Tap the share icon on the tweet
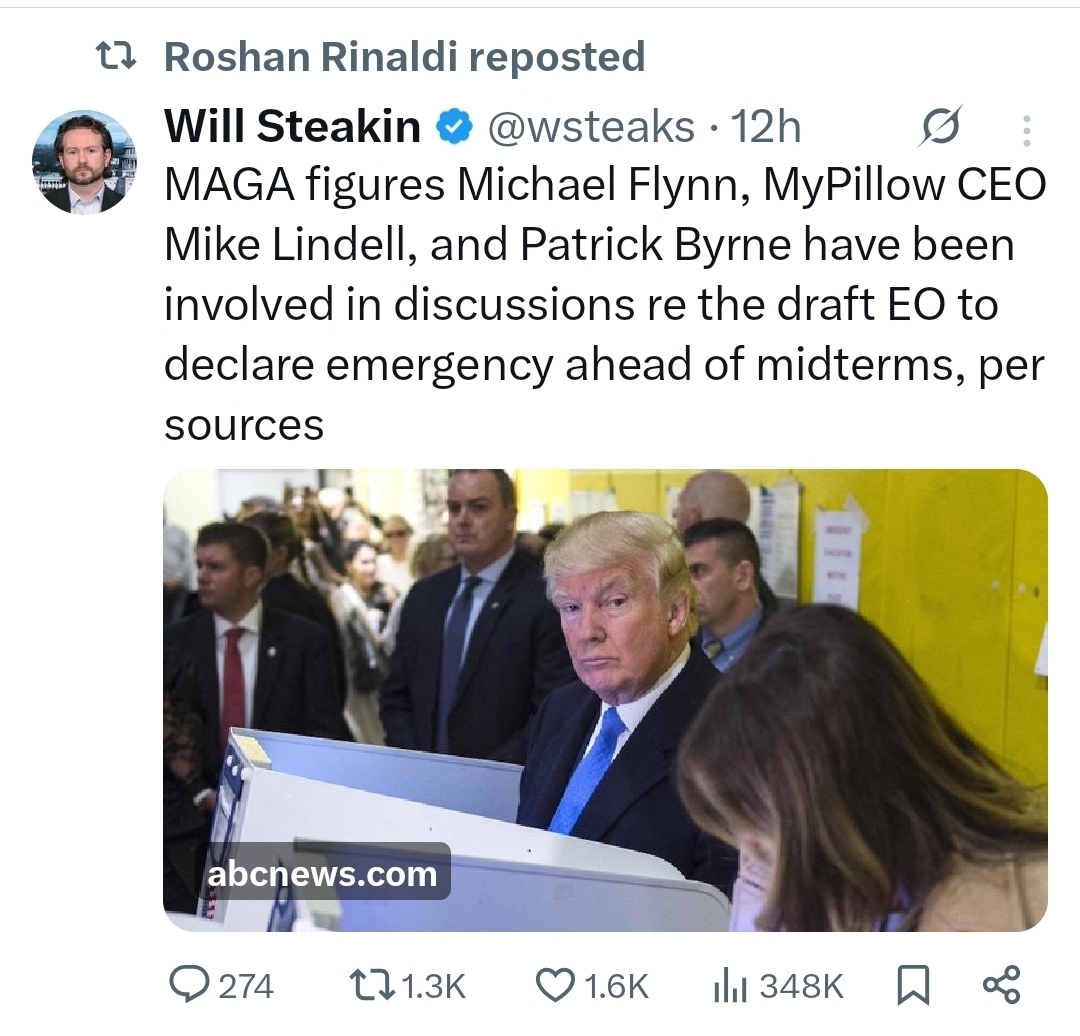 tap(1002, 985)
